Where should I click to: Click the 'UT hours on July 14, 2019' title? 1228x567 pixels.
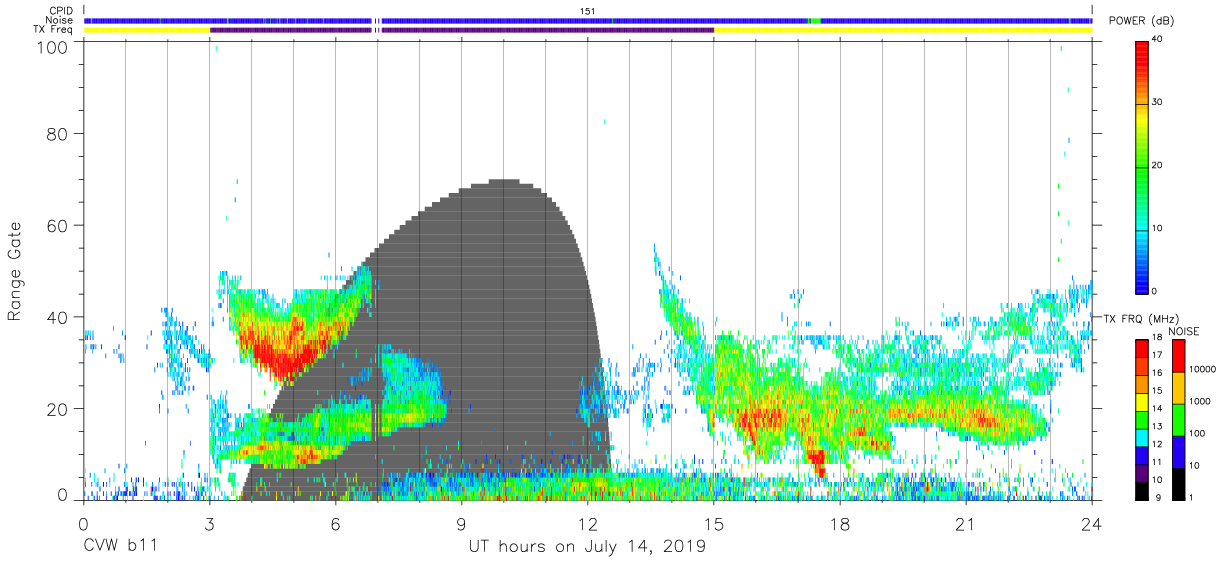(x=587, y=547)
